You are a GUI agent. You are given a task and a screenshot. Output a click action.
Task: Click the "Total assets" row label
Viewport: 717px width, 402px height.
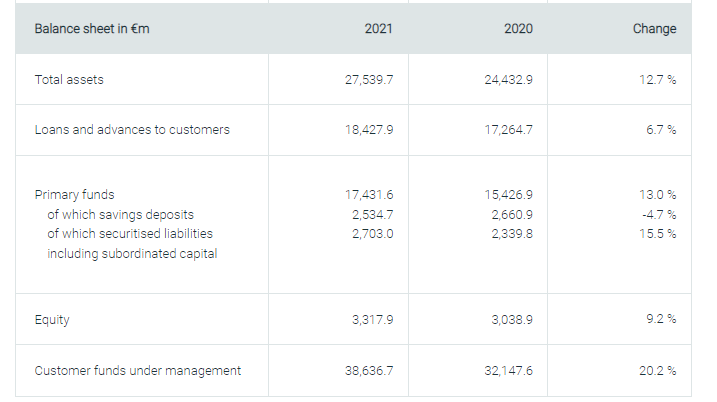(69, 80)
